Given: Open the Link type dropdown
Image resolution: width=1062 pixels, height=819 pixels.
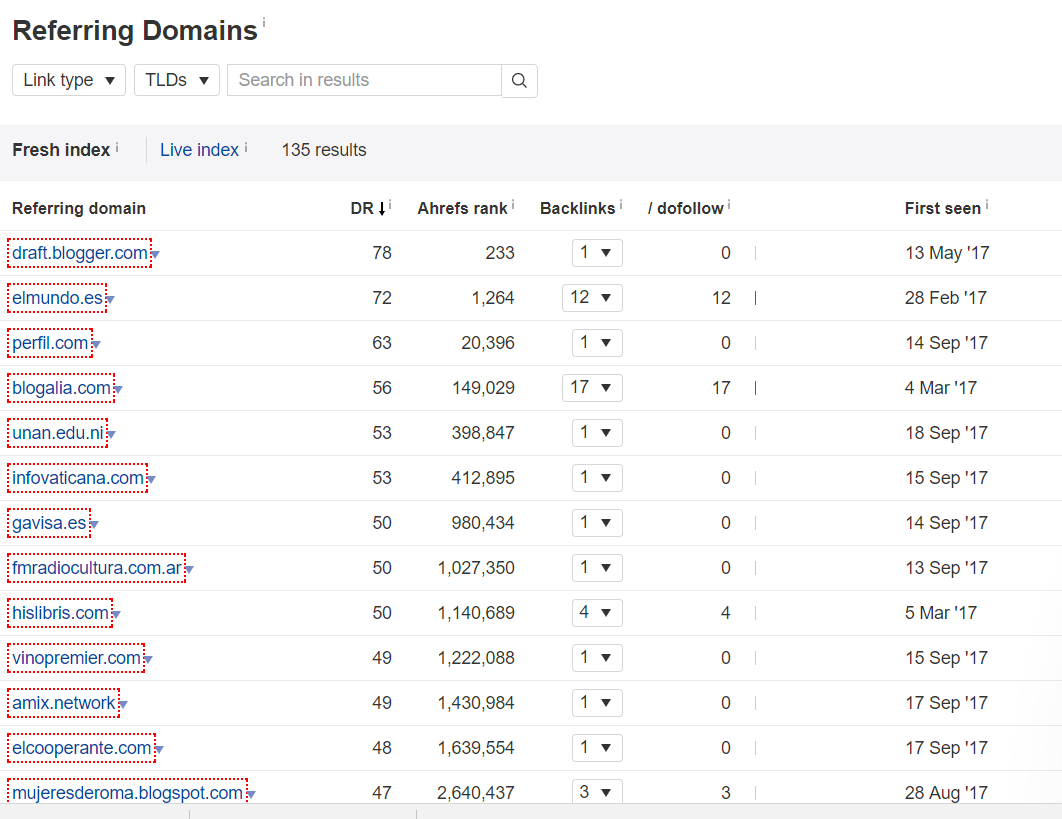Looking at the screenshot, I should pos(69,80).
